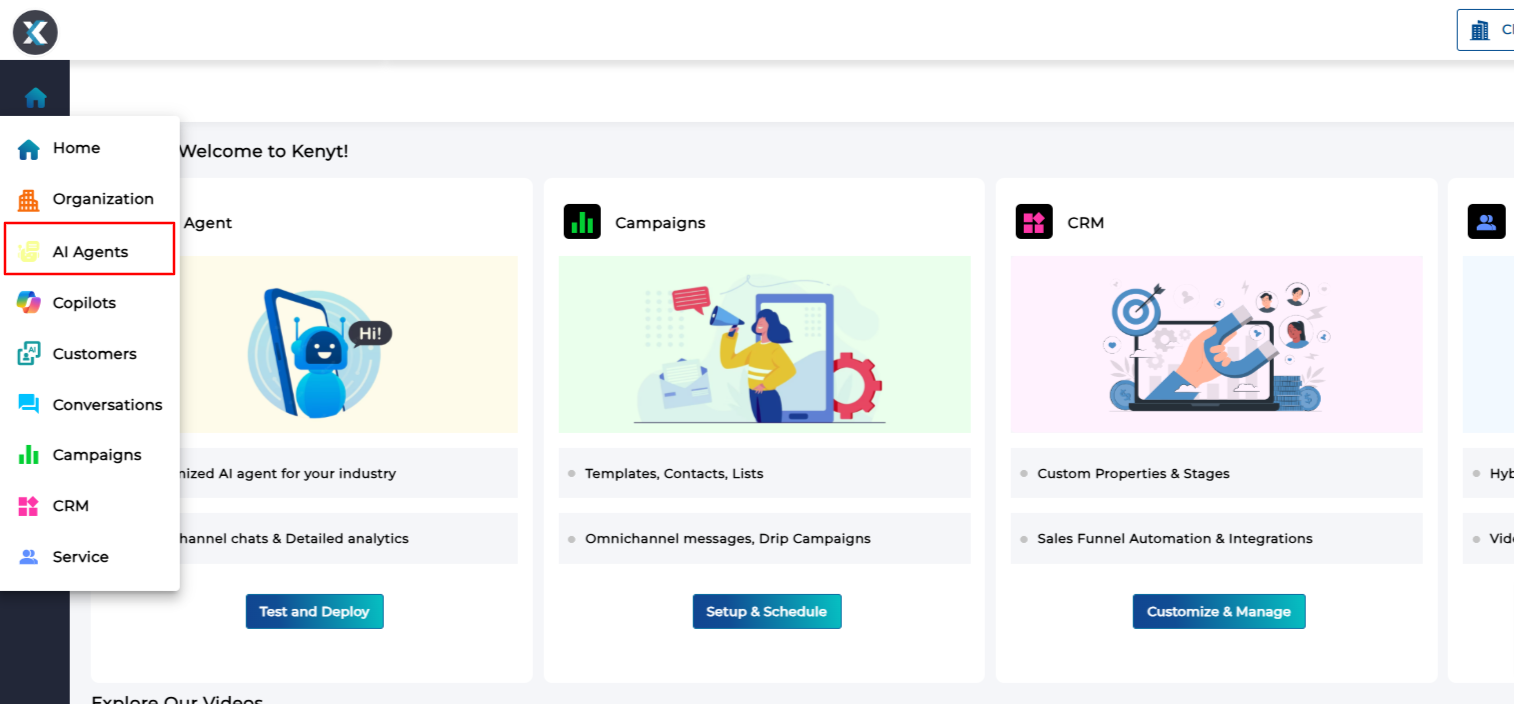Click the Campaigns card title

pyautogui.click(x=660, y=223)
